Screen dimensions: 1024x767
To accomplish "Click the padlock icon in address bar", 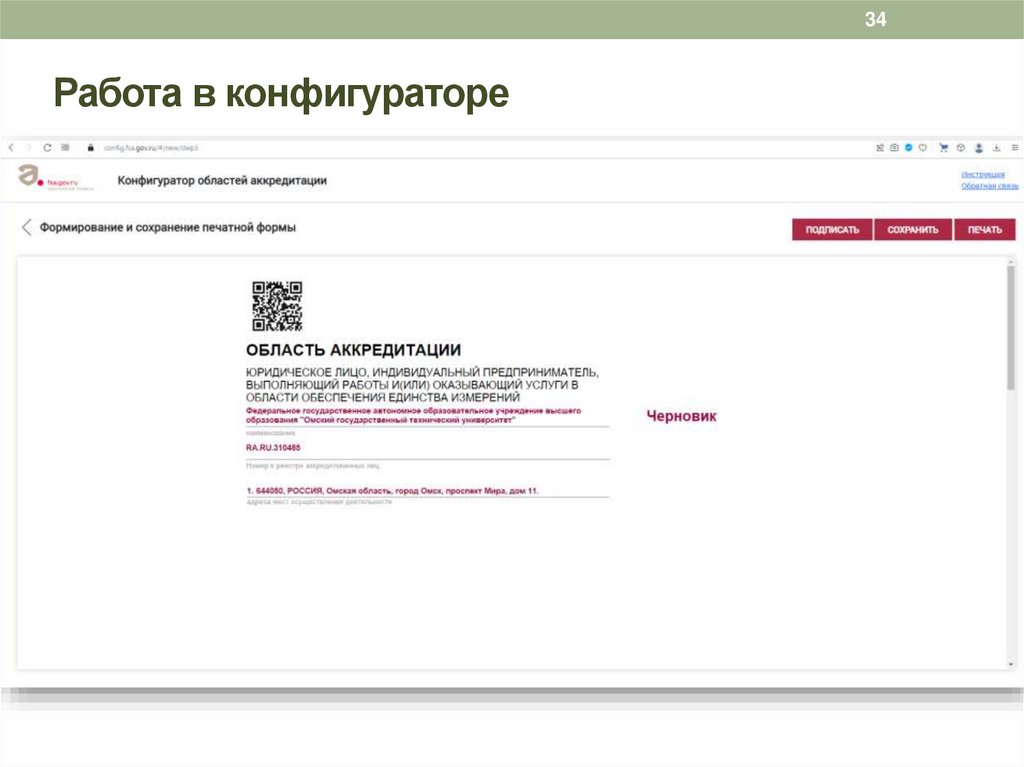I will [x=91, y=147].
